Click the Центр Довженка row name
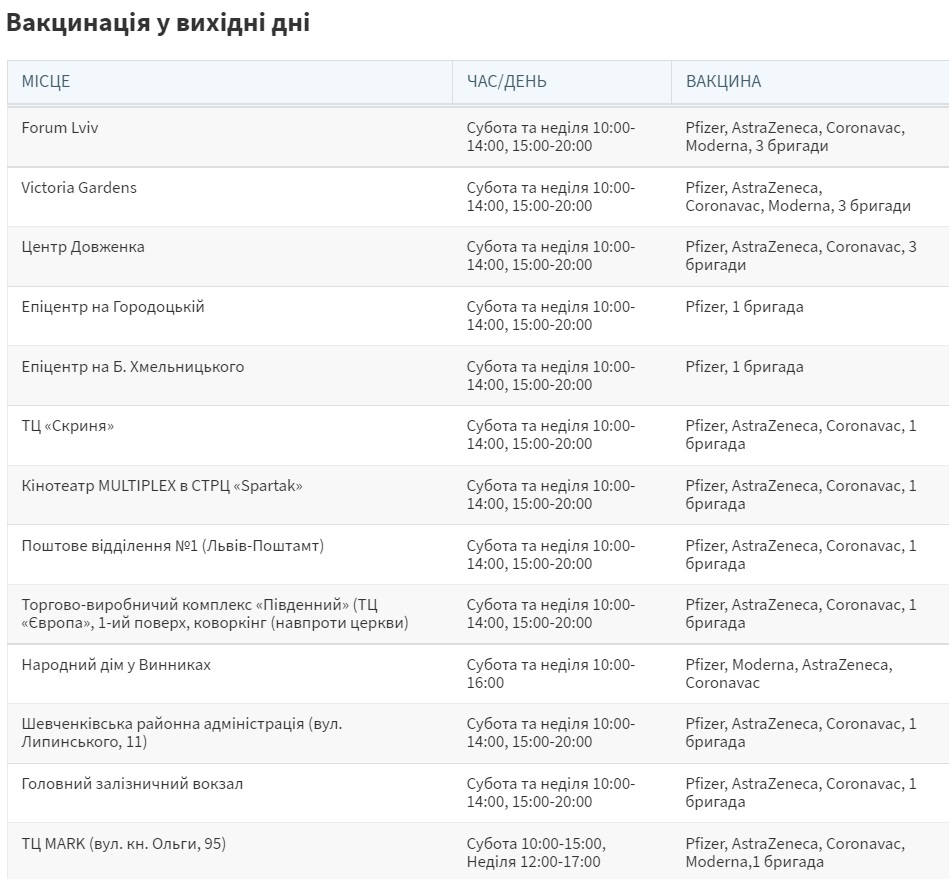 pos(83,247)
